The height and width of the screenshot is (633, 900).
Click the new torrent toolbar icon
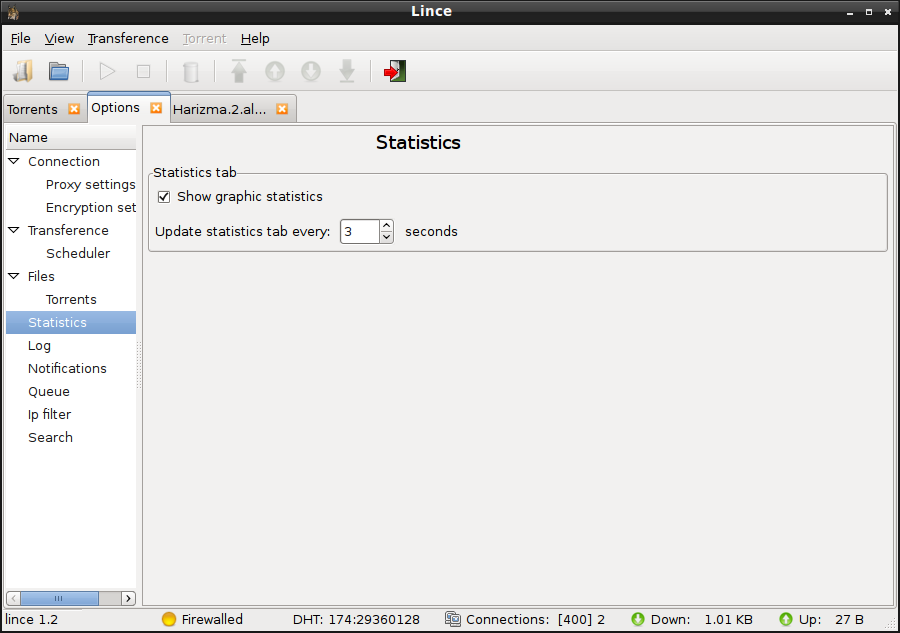pyautogui.click(x=23, y=71)
